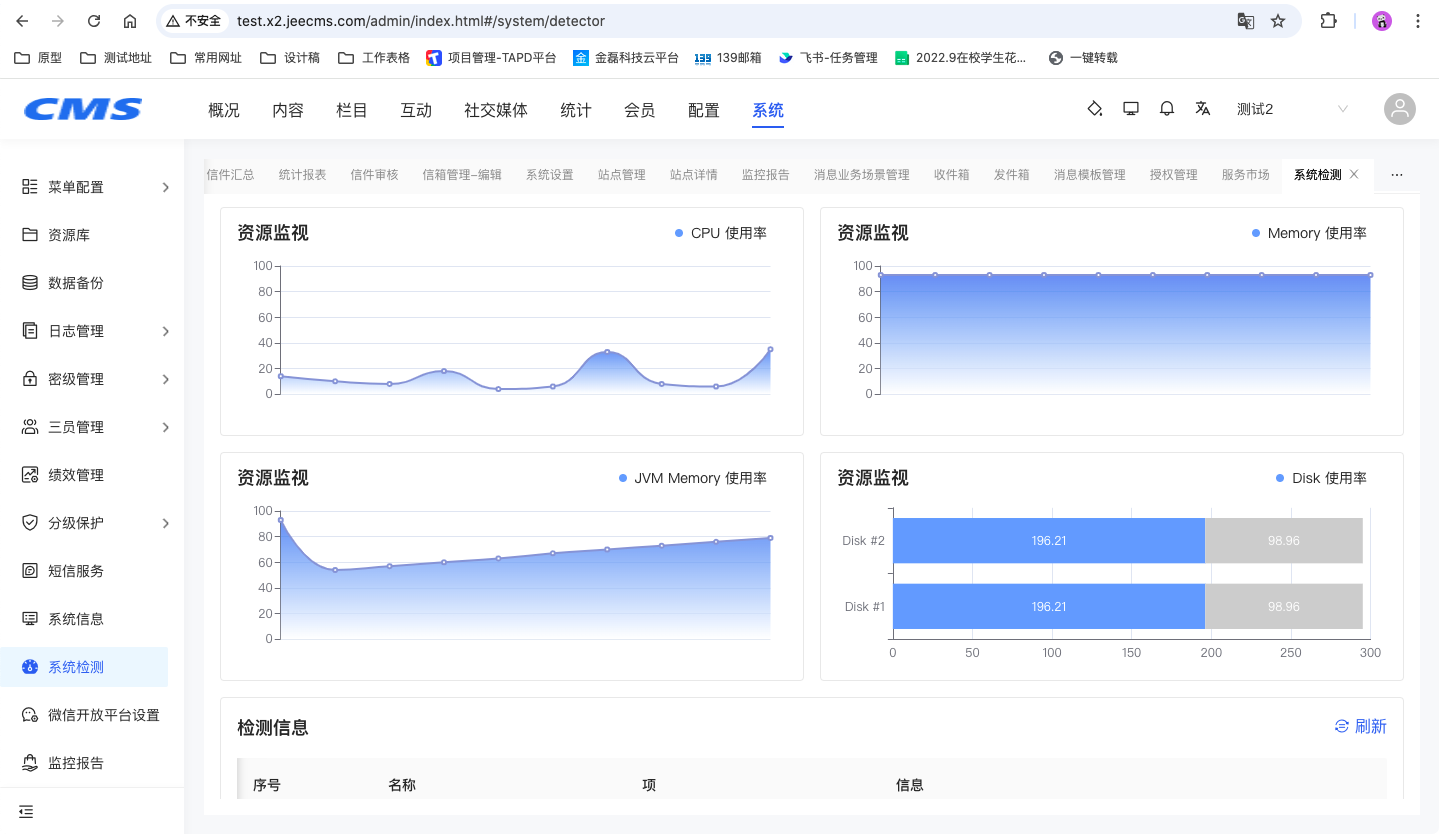Click the monitor screen icon in header
The image size is (1439, 834).
tap(1131, 109)
